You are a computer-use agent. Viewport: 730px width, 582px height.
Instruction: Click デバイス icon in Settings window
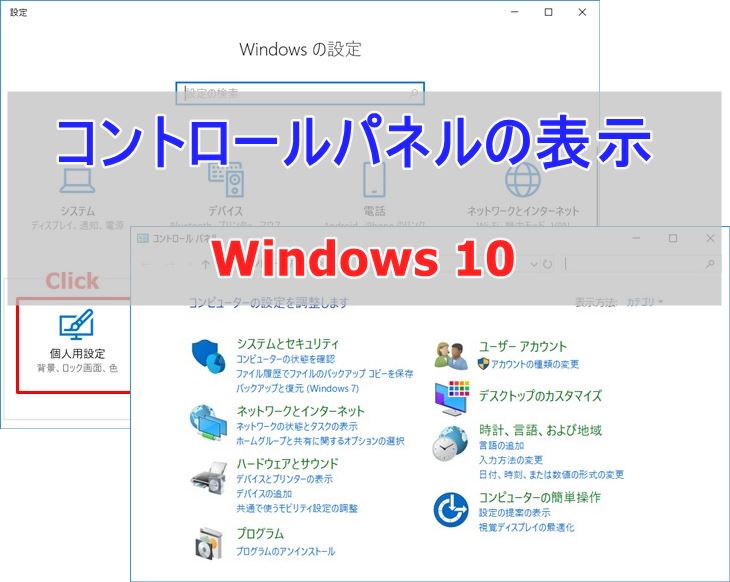pyautogui.click(x=226, y=179)
